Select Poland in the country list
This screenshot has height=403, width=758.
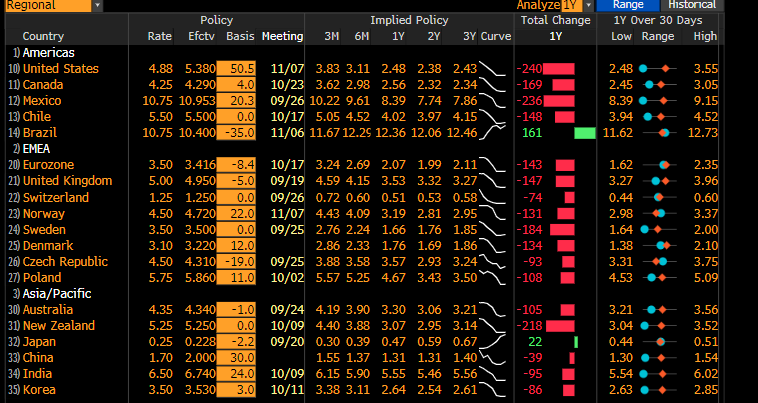coord(42,277)
